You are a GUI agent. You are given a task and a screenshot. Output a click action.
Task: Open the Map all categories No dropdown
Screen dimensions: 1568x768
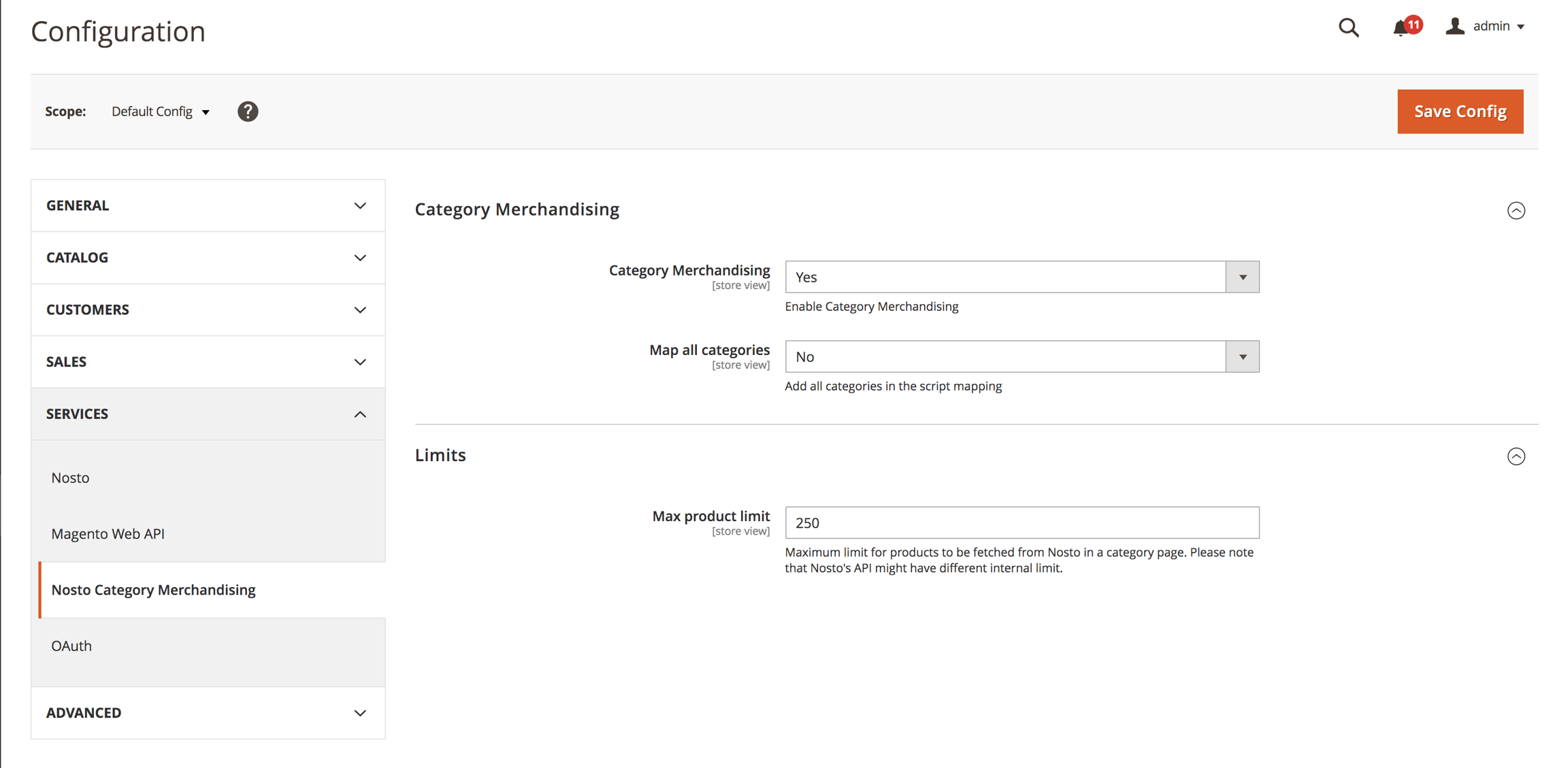click(1022, 356)
